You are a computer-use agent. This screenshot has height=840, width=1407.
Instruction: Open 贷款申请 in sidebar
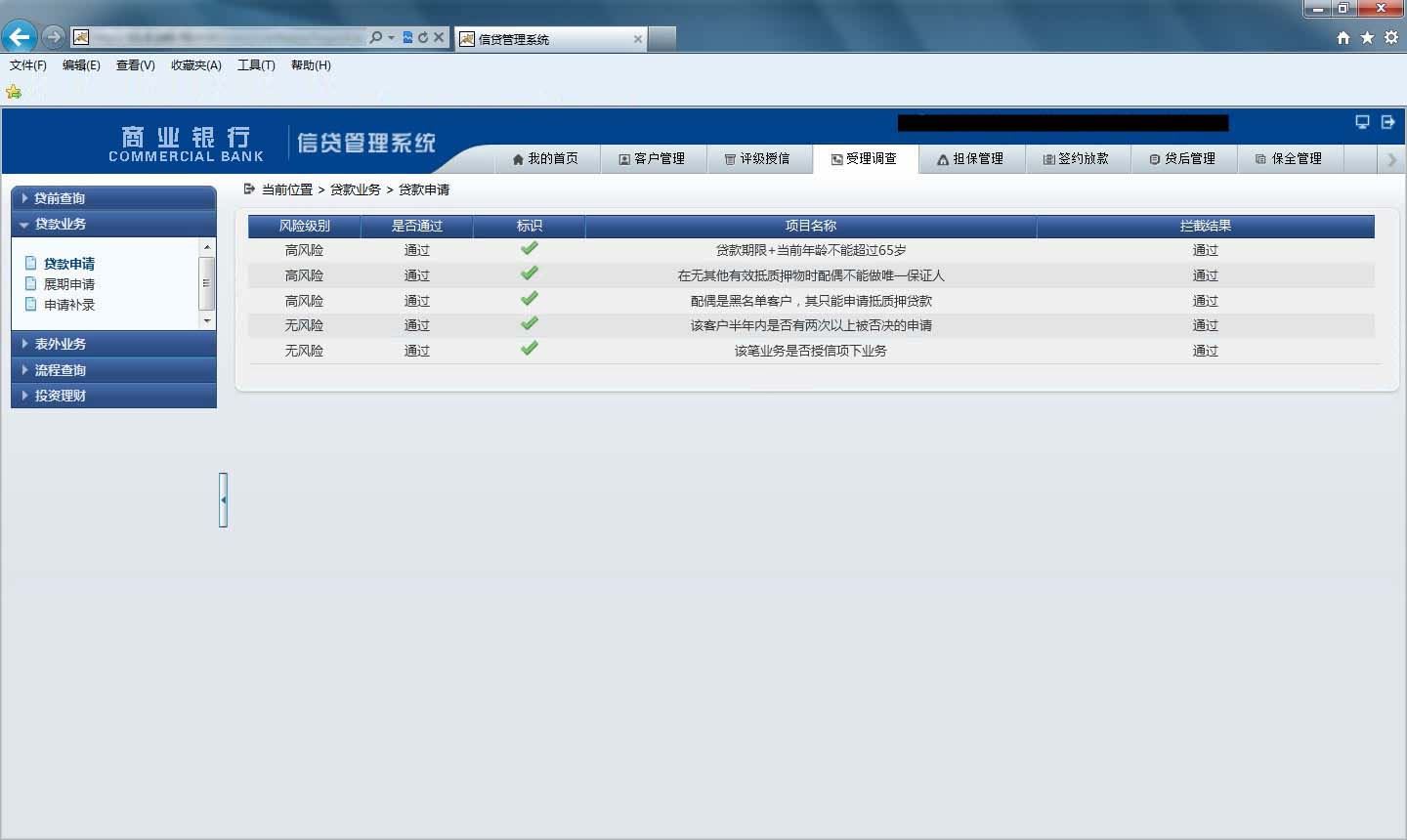point(69,264)
